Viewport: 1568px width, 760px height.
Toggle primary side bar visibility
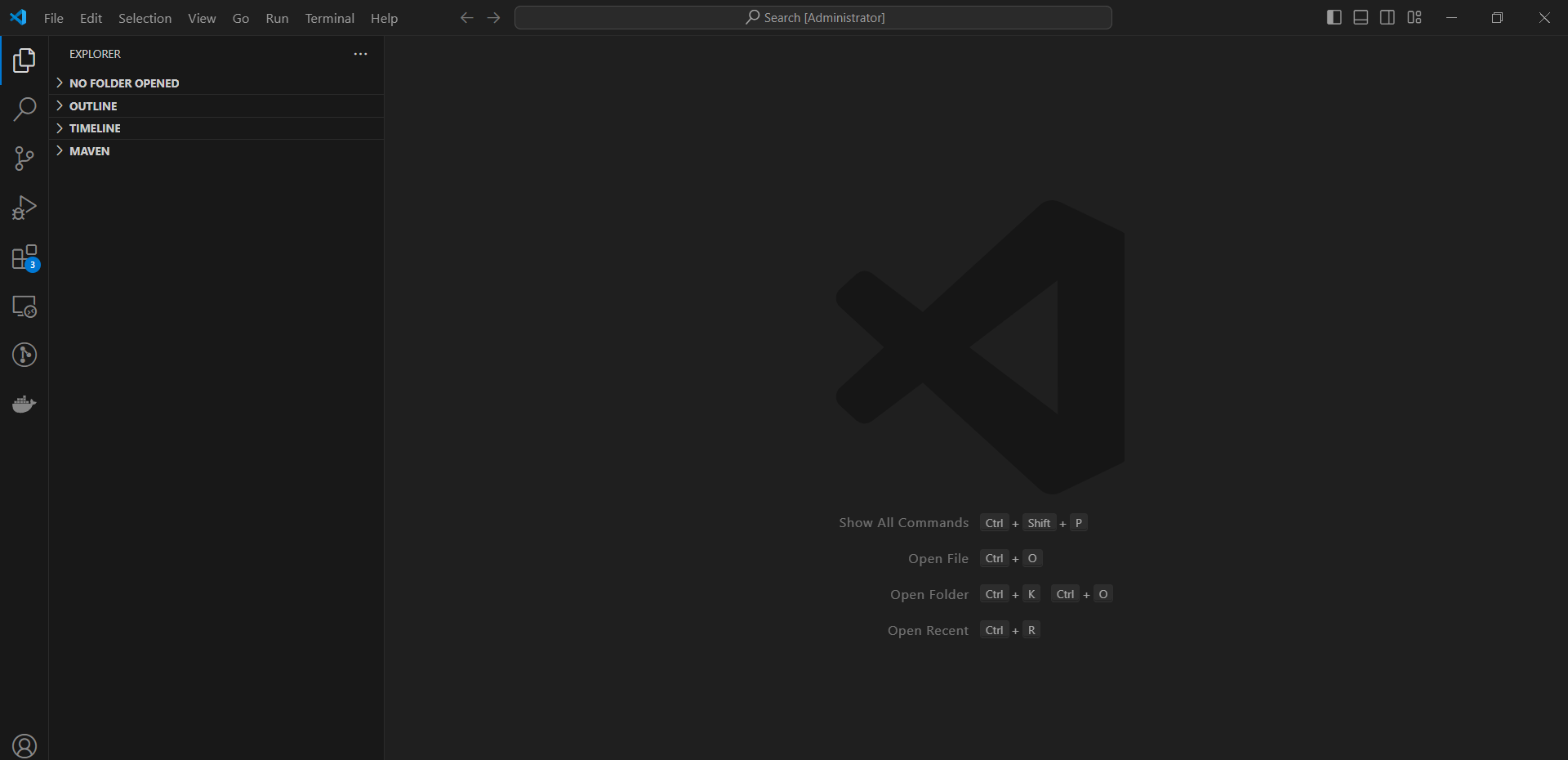(x=1334, y=17)
